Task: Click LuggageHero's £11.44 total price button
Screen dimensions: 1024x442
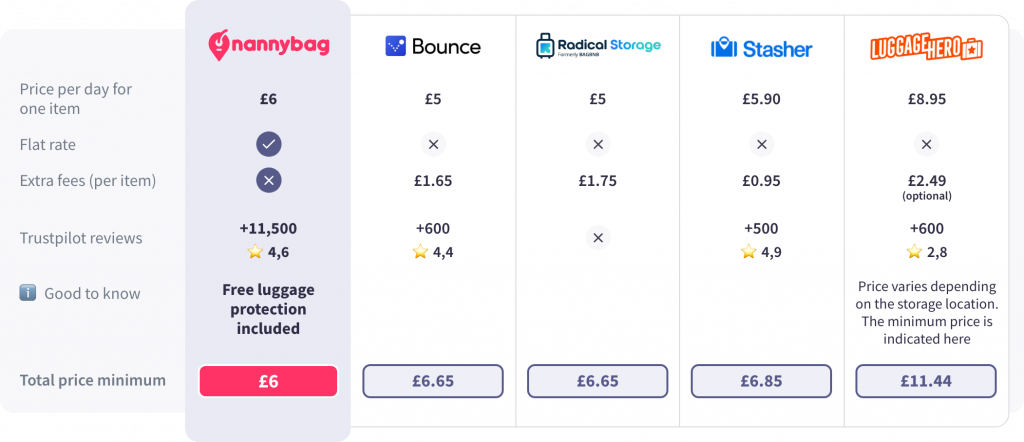Action: click(x=926, y=381)
